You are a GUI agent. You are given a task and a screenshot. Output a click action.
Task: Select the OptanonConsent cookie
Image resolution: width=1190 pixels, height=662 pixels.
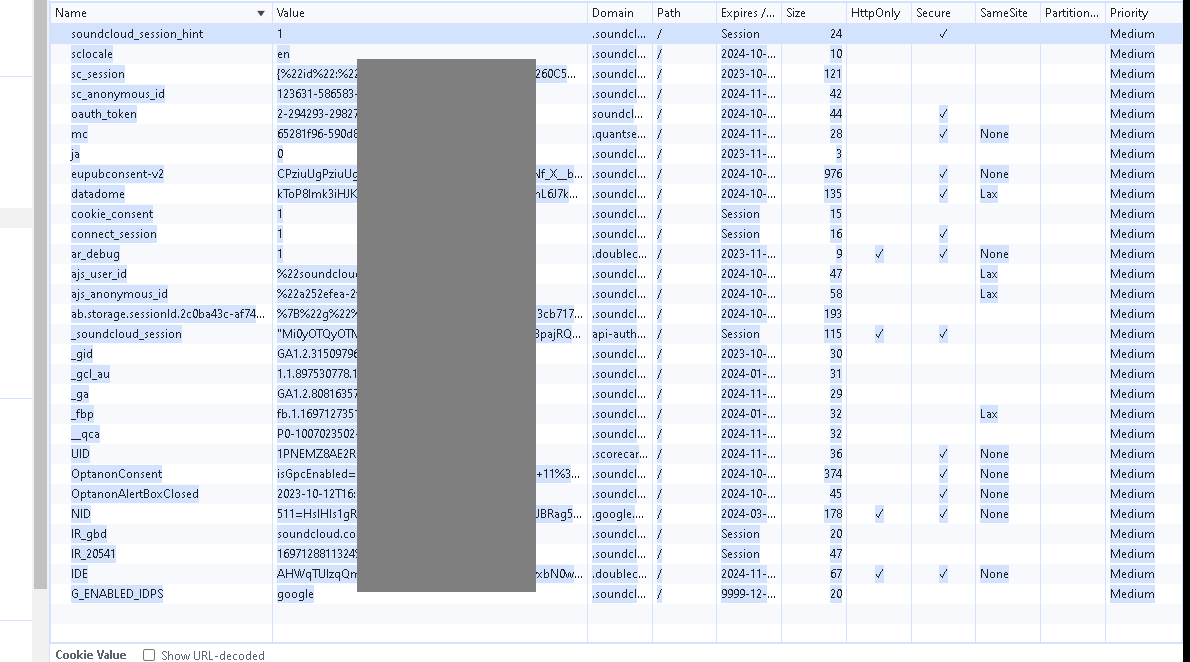pos(116,474)
